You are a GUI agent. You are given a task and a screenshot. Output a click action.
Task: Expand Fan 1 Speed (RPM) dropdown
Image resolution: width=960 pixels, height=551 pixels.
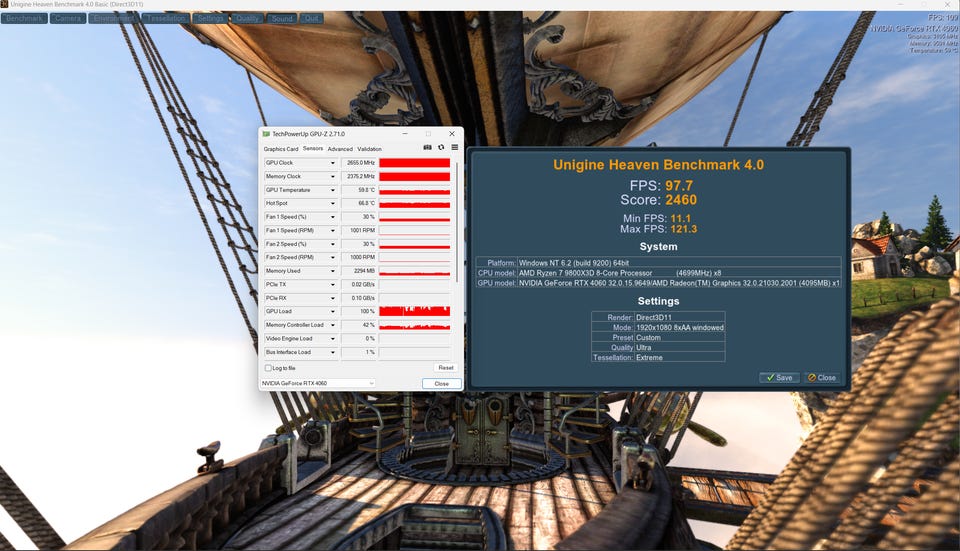[332, 230]
